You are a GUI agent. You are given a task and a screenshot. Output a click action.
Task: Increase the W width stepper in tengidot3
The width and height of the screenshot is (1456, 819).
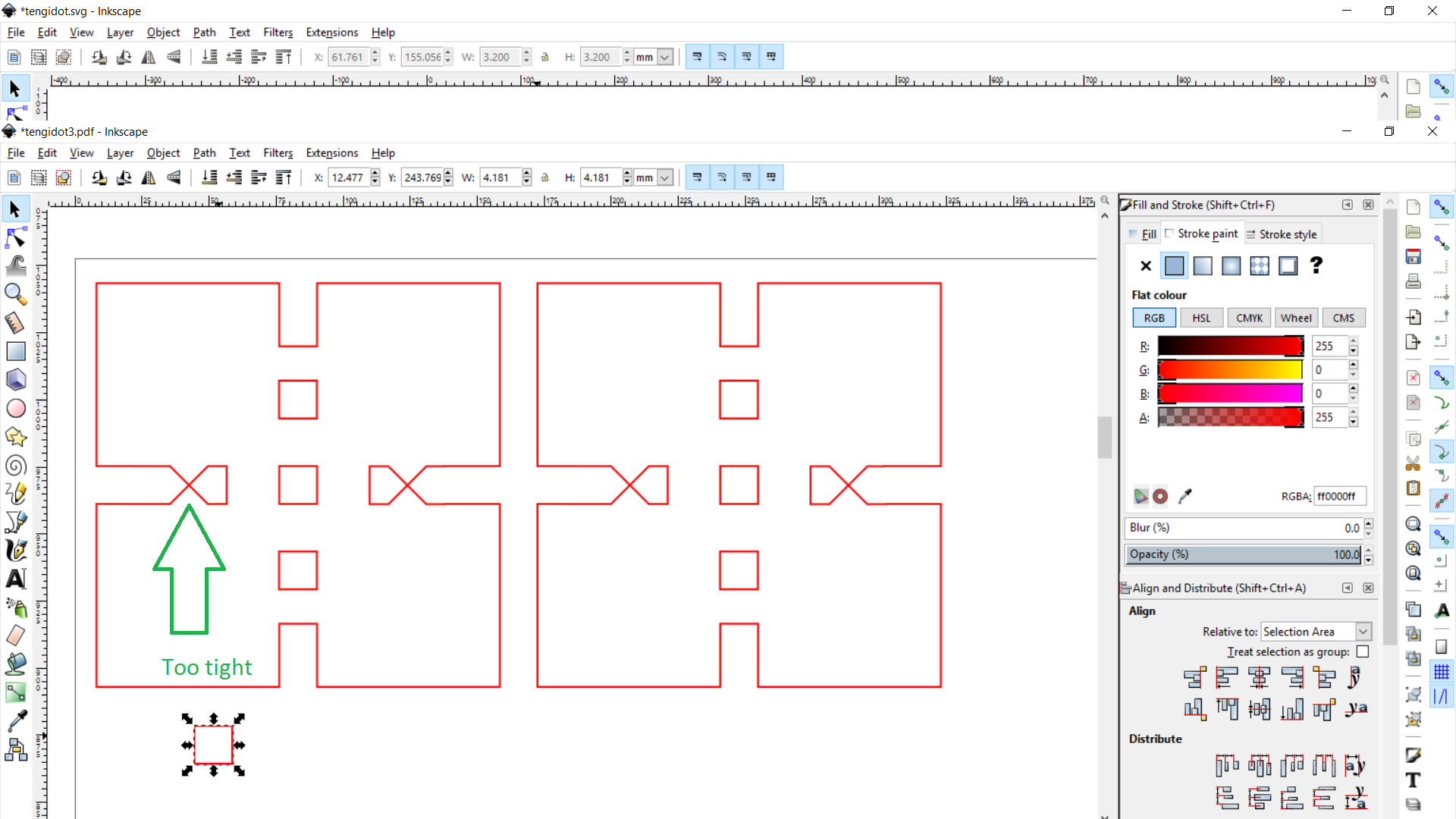coord(527,174)
